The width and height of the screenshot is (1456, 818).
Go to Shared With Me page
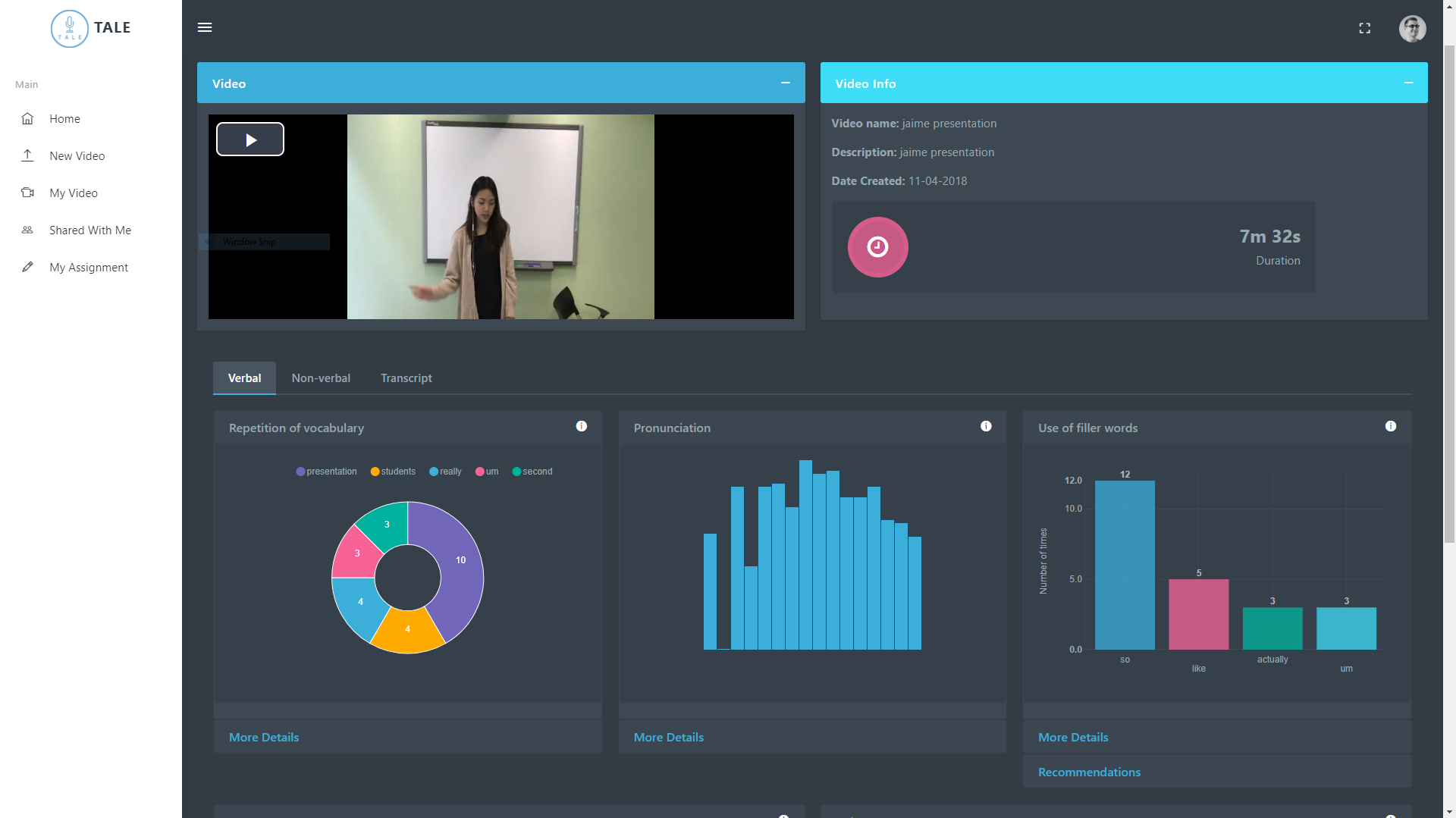click(x=90, y=230)
